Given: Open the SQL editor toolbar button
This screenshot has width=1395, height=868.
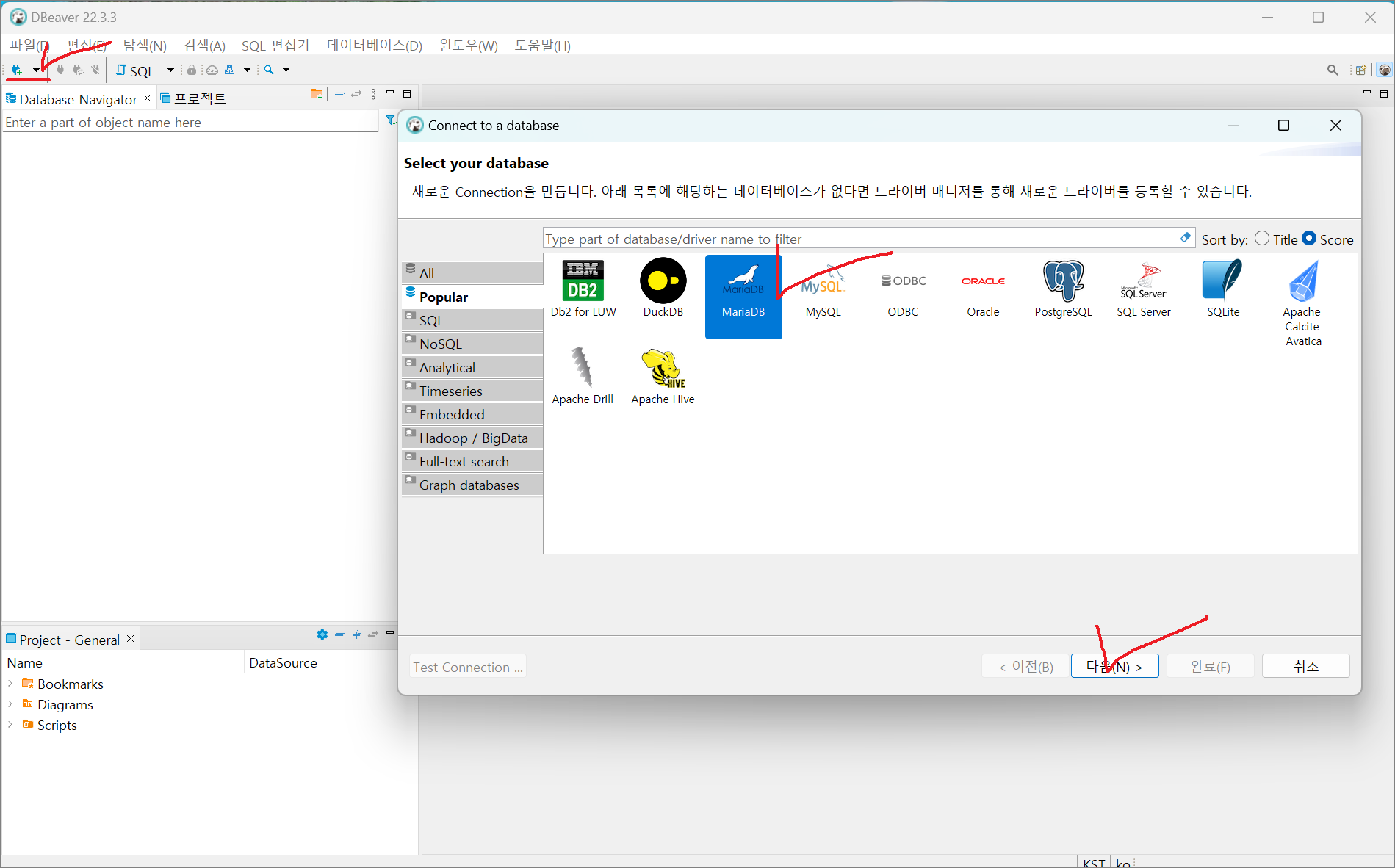Looking at the screenshot, I should 135,70.
